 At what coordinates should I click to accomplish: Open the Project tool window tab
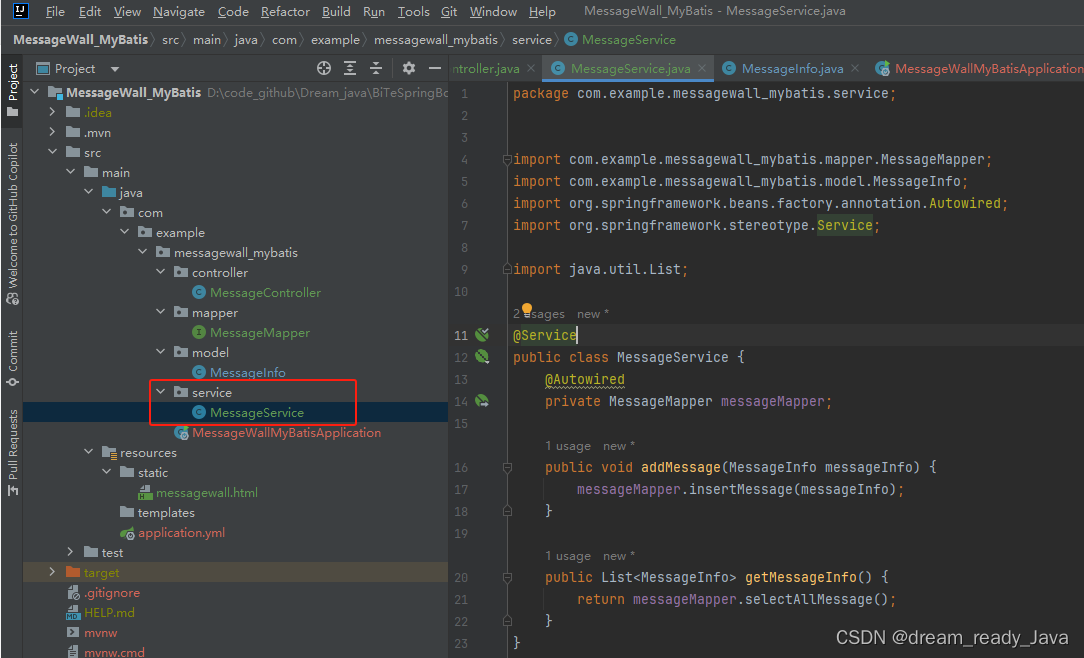[12, 89]
